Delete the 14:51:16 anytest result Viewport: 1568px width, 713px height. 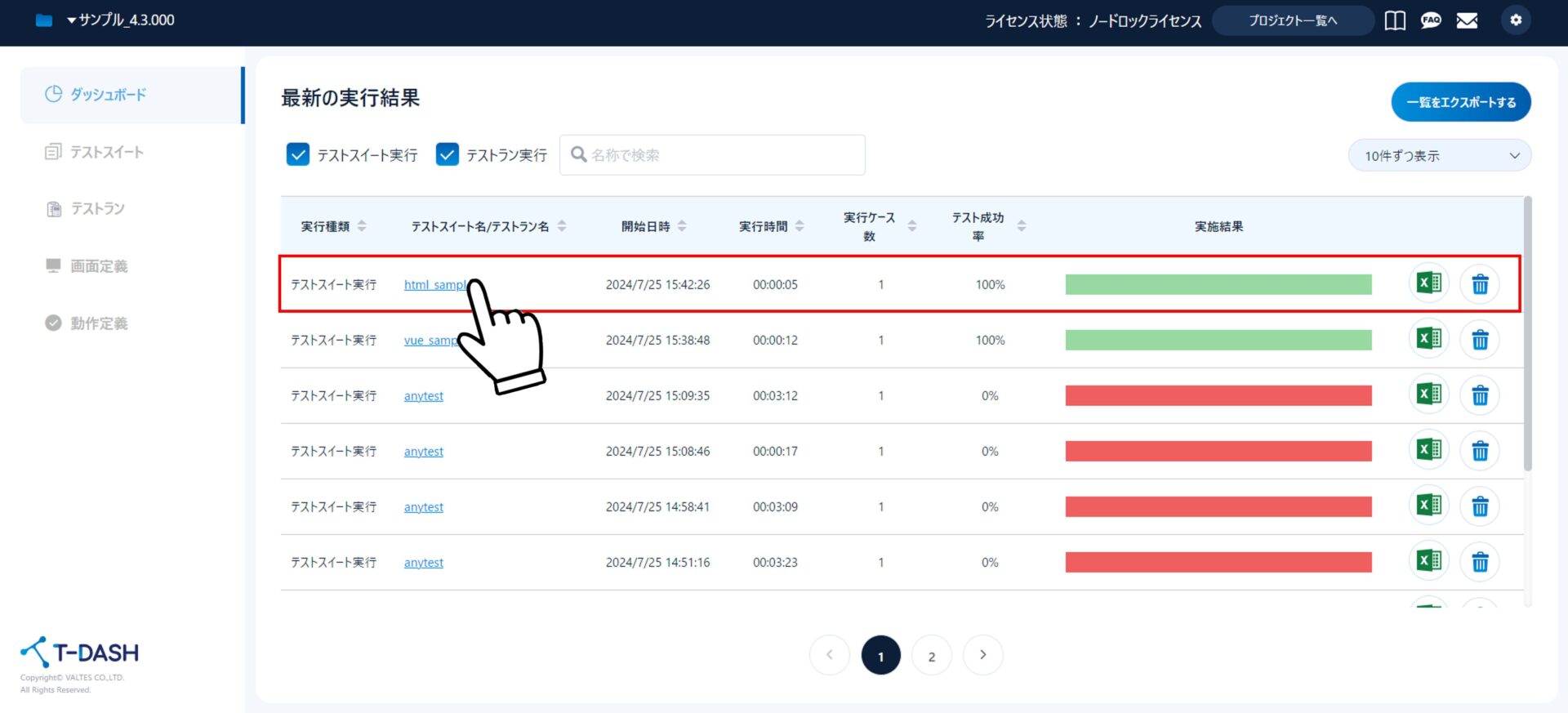point(1480,562)
